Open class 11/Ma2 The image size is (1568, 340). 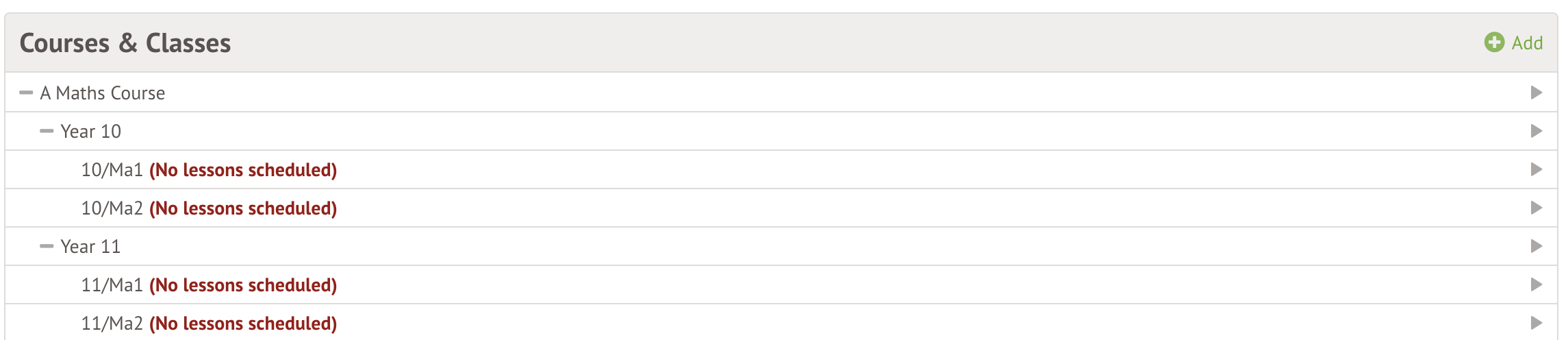[112, 324]
